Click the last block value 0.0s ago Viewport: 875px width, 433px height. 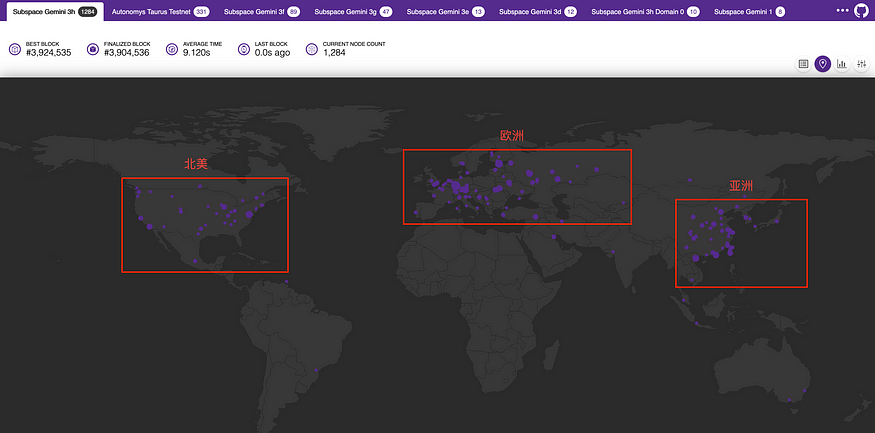coord(272,53)
